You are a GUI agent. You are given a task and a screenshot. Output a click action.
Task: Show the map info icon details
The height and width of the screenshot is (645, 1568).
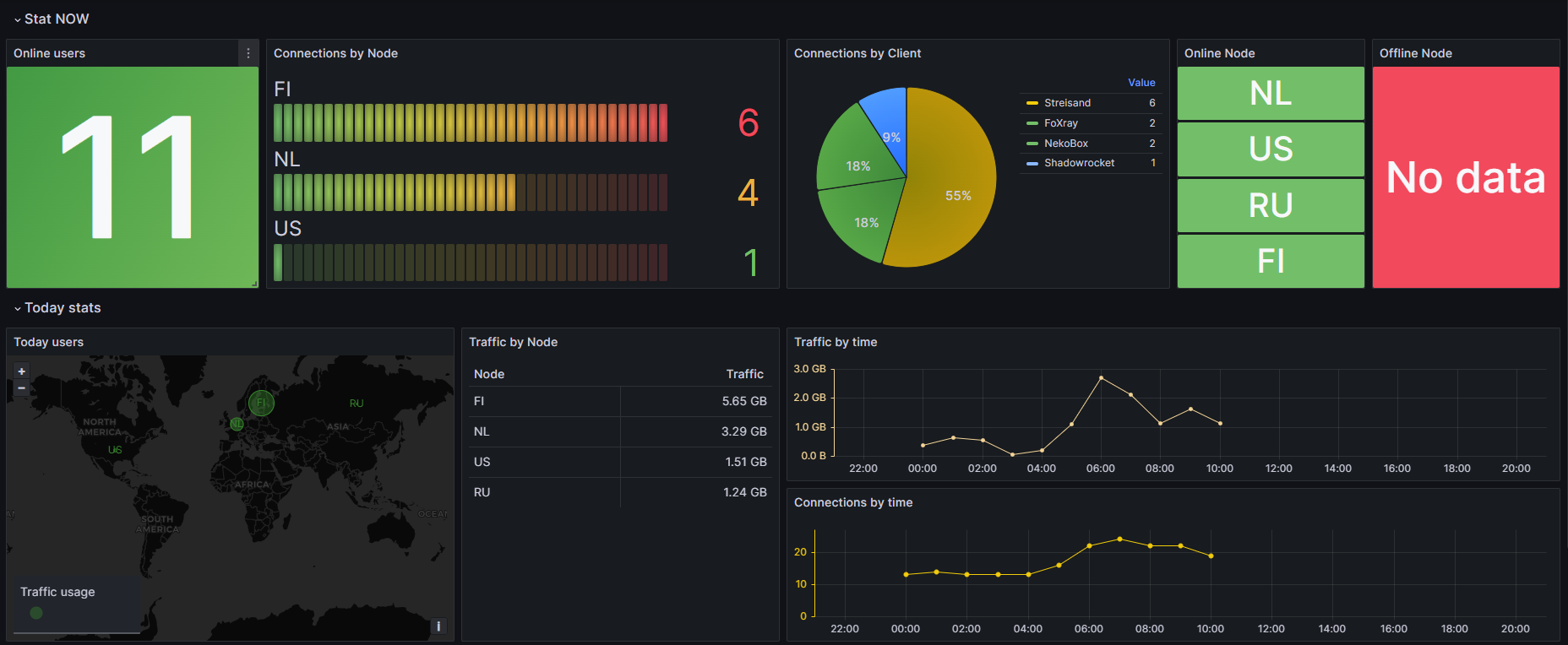click(438, 626)
